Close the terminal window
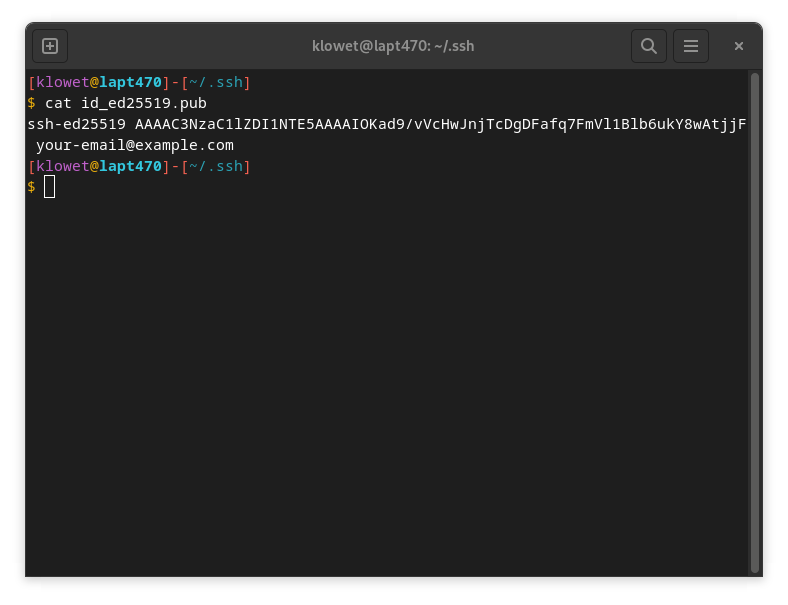 (x=739, y=46)
